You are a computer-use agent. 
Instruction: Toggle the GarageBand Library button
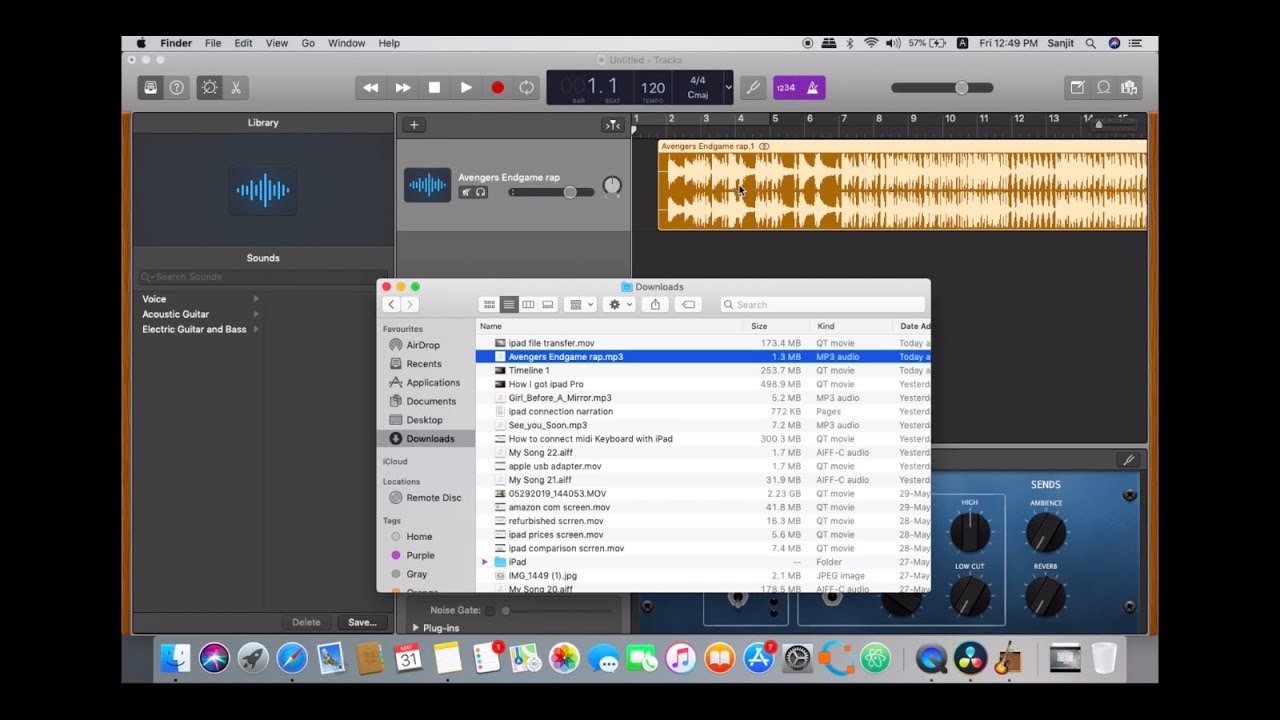coord(150,87)
